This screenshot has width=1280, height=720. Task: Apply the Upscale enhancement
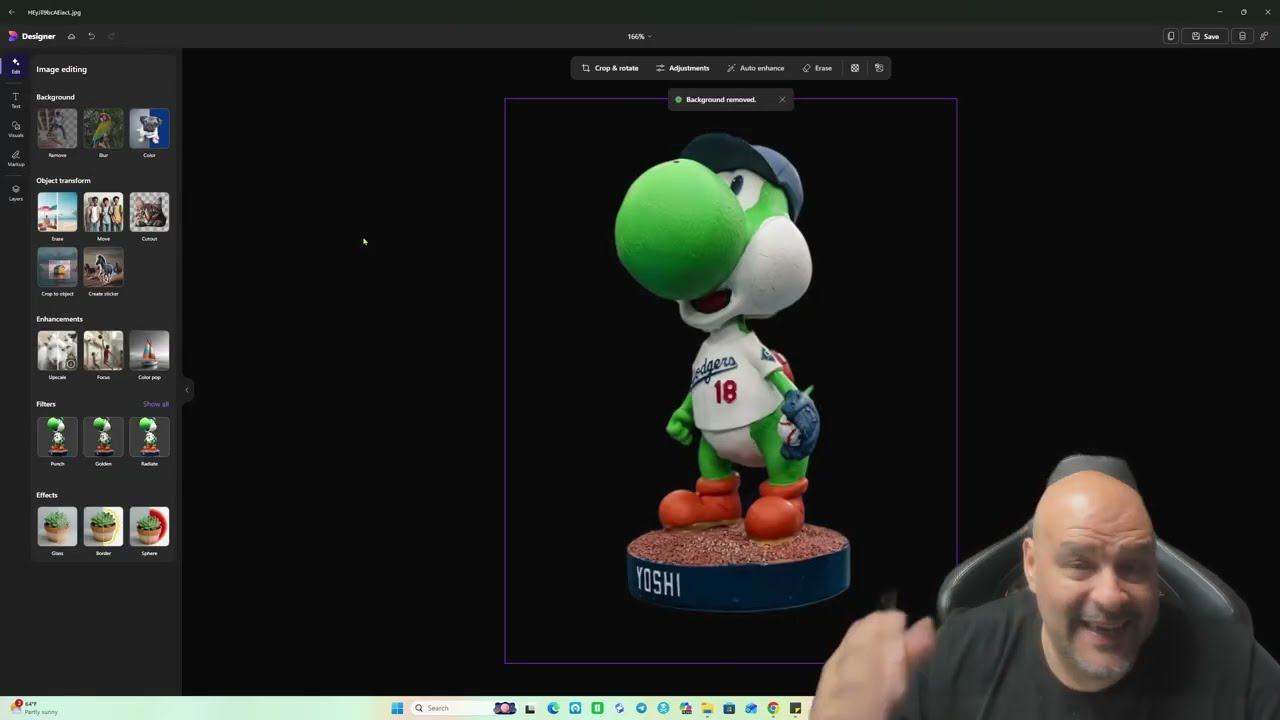click(57, 350)
